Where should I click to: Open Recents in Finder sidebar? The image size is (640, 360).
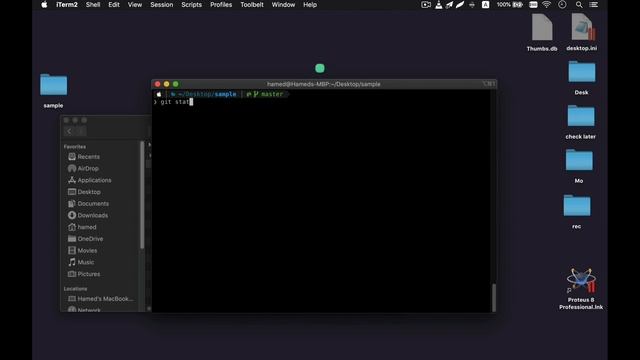[88, 157]
